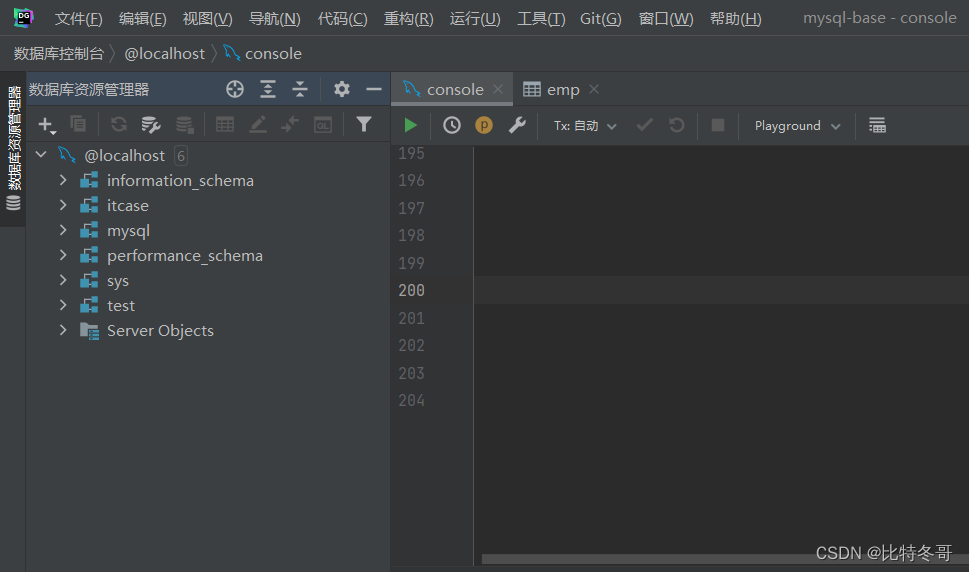The image size is (969, 572).
Task: Select the performance_schema tree item
Action: 185,256
